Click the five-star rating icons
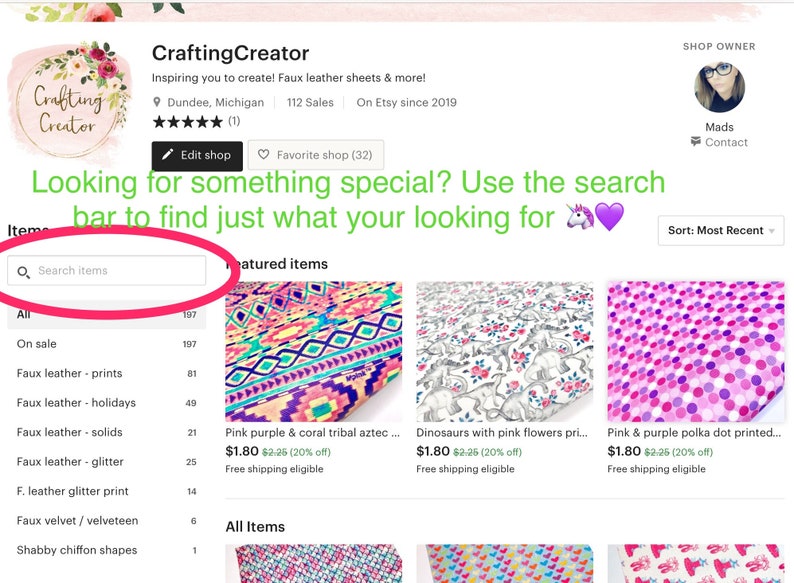This screenshot has width=794, height=583. pos(187,122)
